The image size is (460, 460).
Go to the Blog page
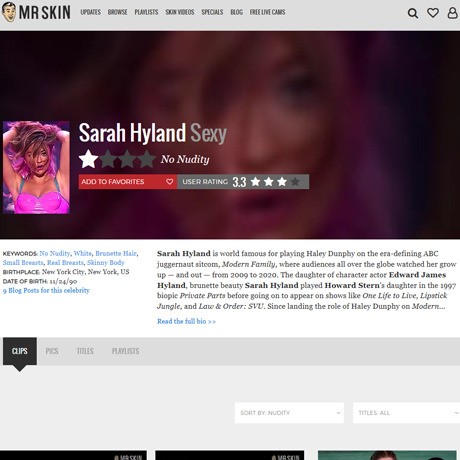236,12
